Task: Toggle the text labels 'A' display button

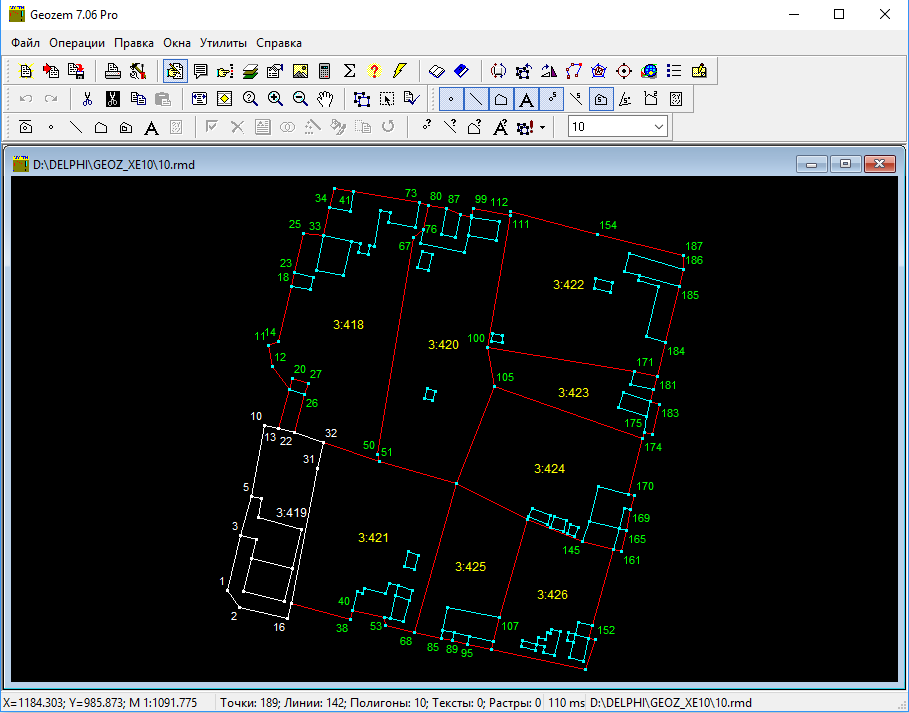Action: click(526, 99)
